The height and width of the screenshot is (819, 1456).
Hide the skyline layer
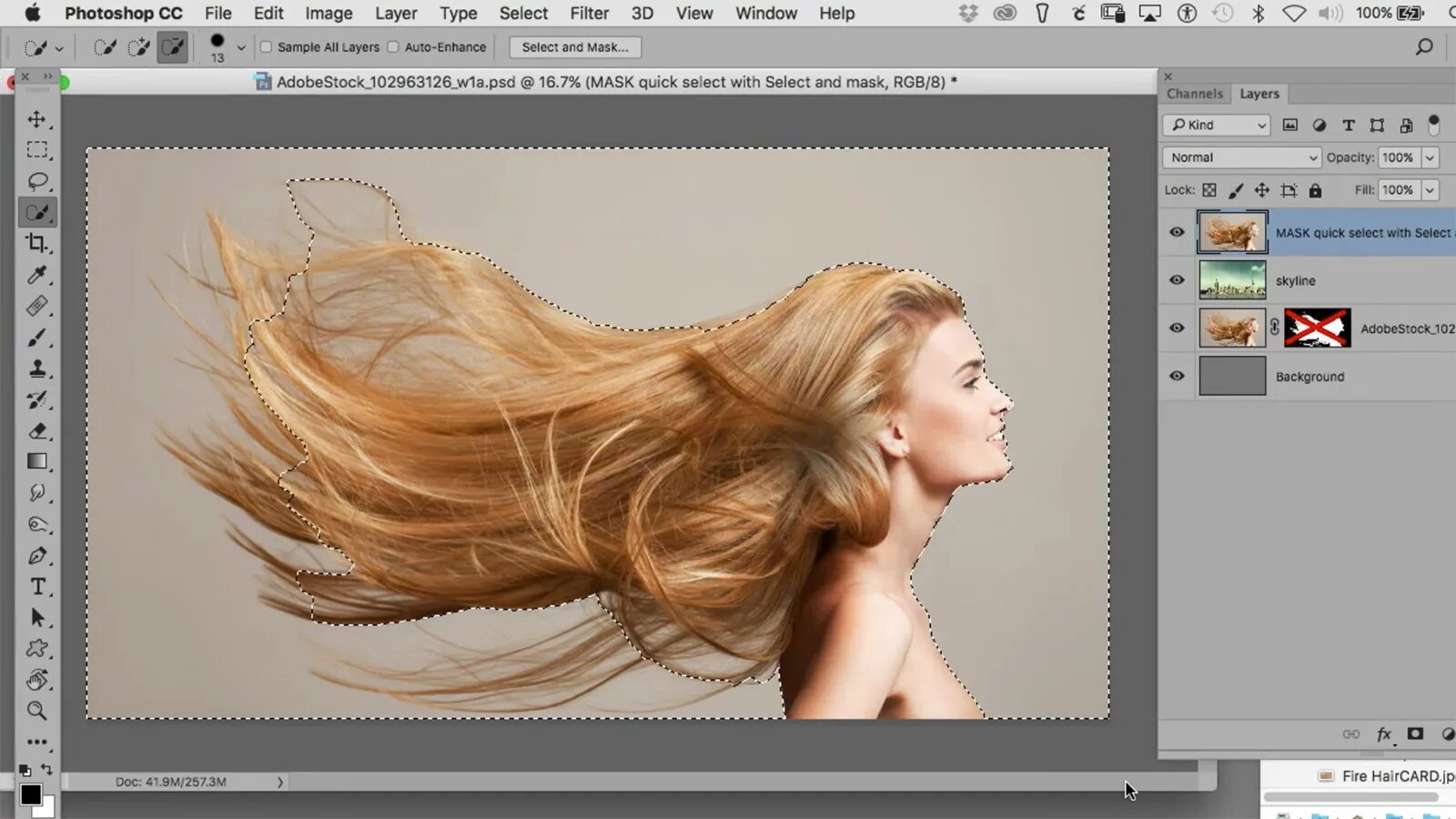point(1177,280)
